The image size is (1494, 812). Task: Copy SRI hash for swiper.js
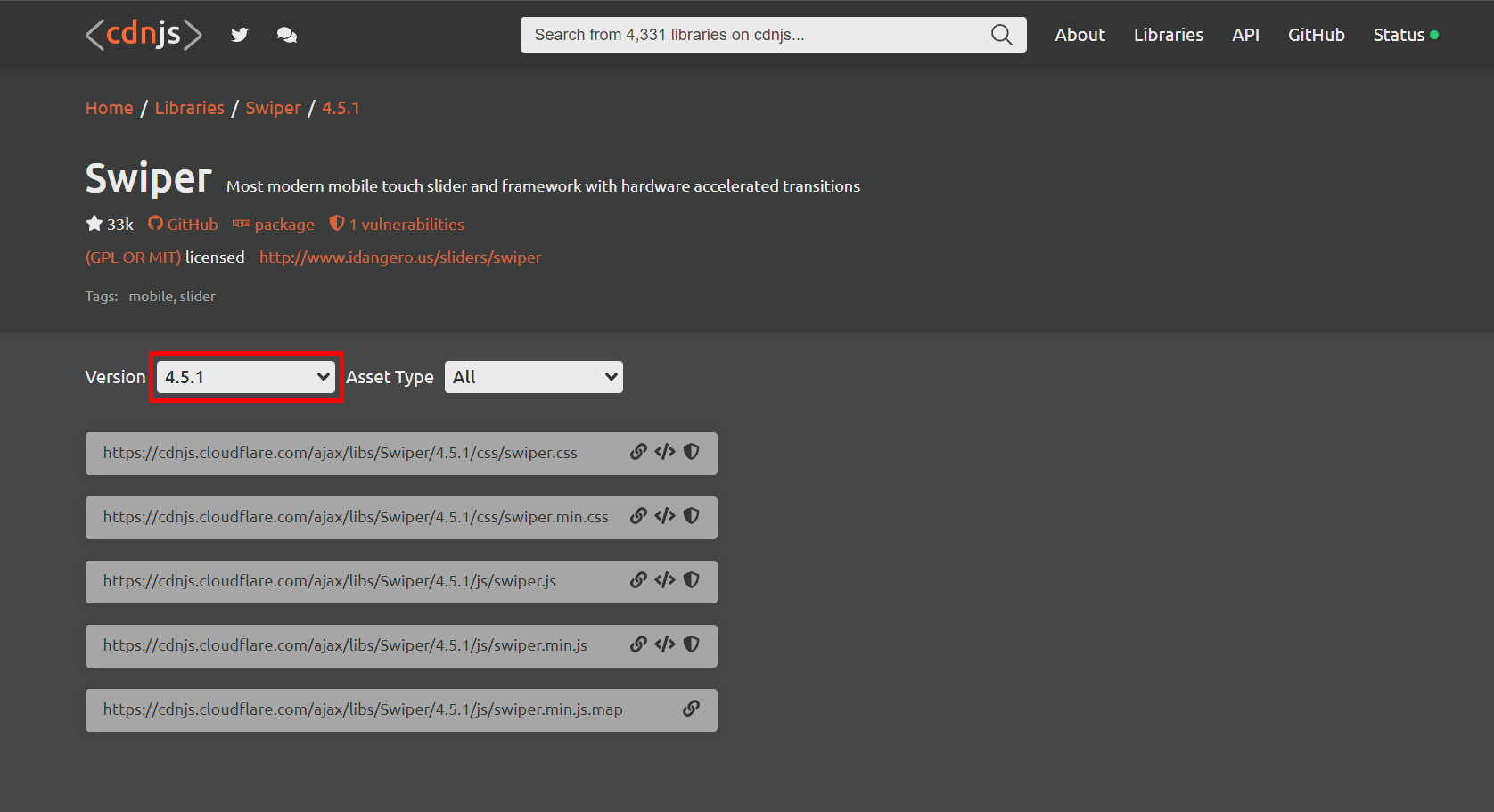[691, 580]
